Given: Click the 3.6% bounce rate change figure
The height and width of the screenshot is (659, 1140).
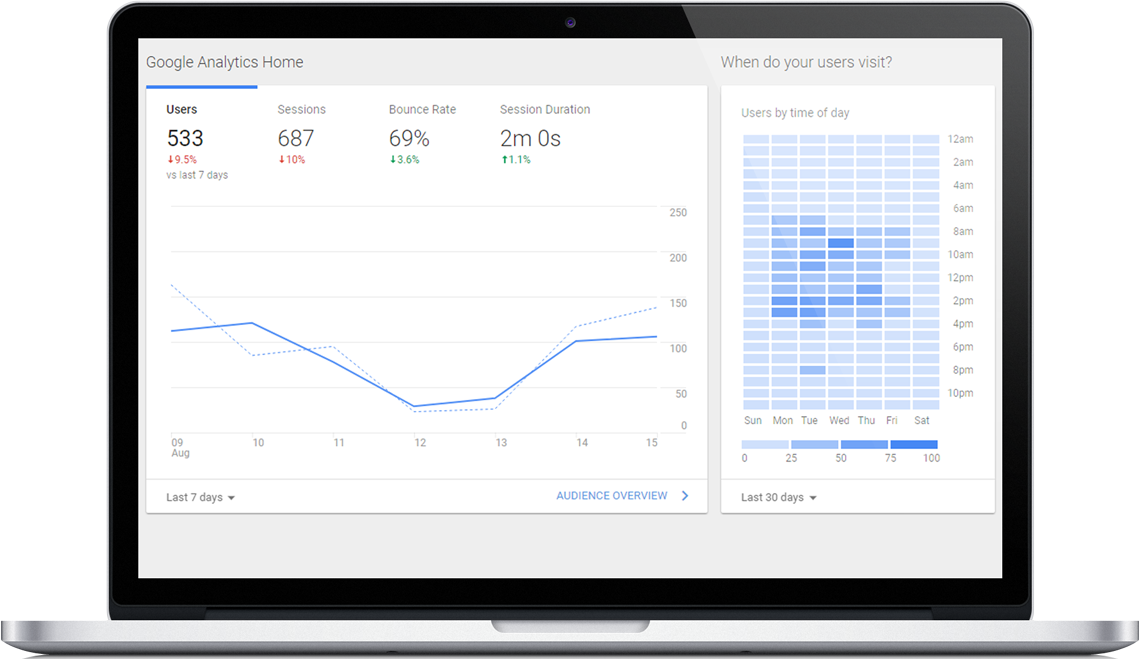Looking at the screenshot, I should pyautogui.click(x=408, y=160).
